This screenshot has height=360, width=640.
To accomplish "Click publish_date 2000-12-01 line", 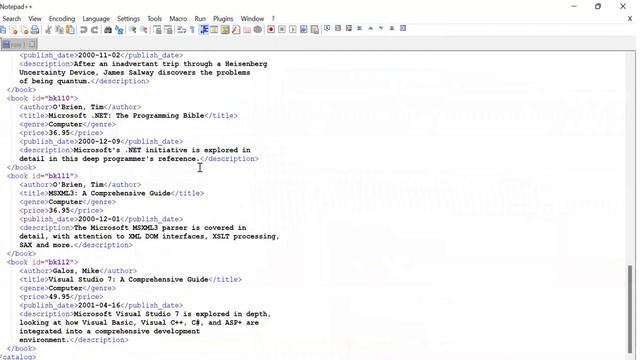I will (101, 219).
